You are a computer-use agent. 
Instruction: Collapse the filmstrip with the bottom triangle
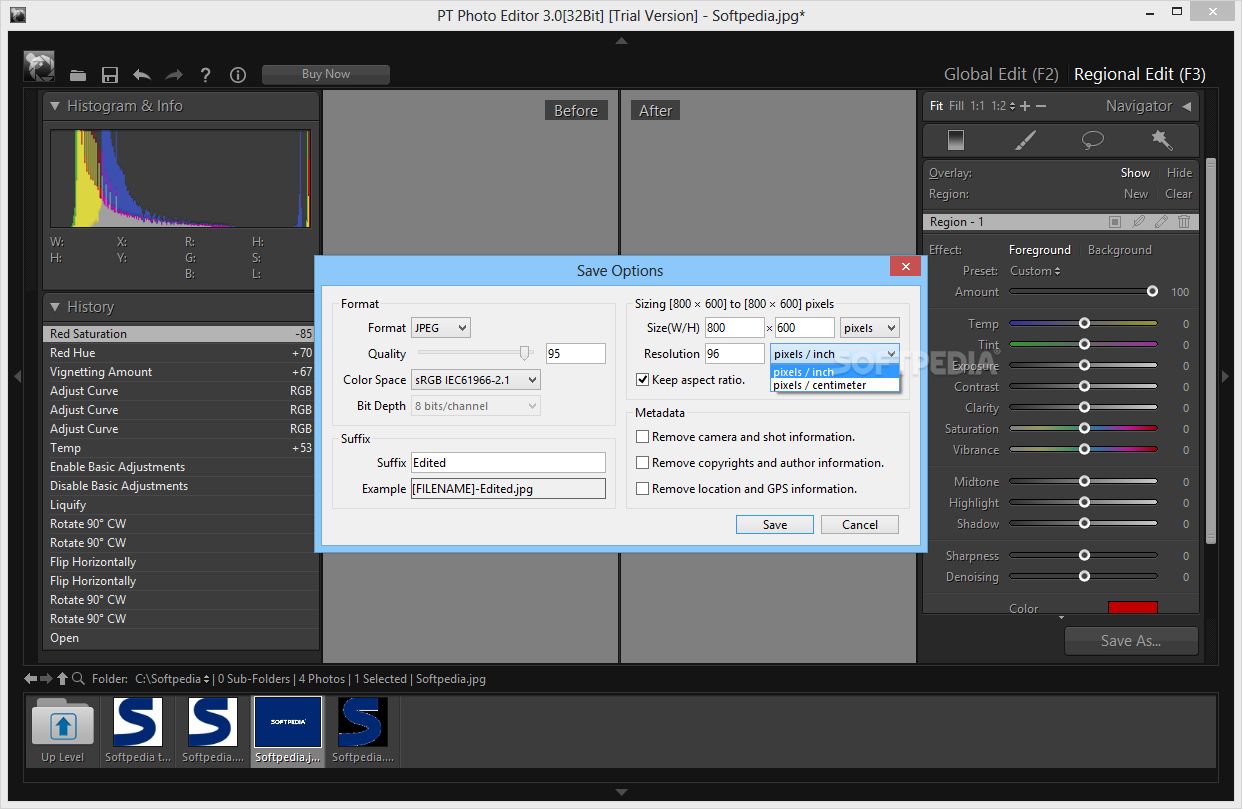click(621, 792)
